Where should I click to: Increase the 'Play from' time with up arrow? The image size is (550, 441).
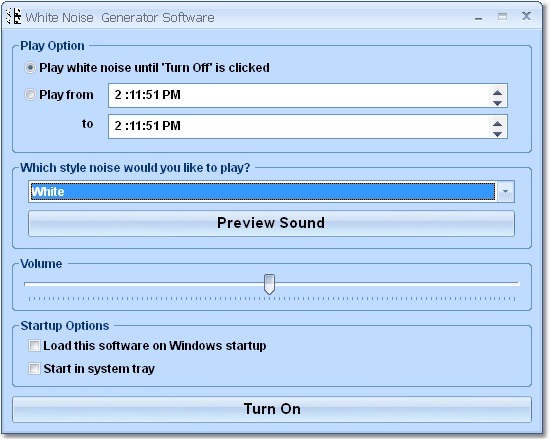coord(497,93)
